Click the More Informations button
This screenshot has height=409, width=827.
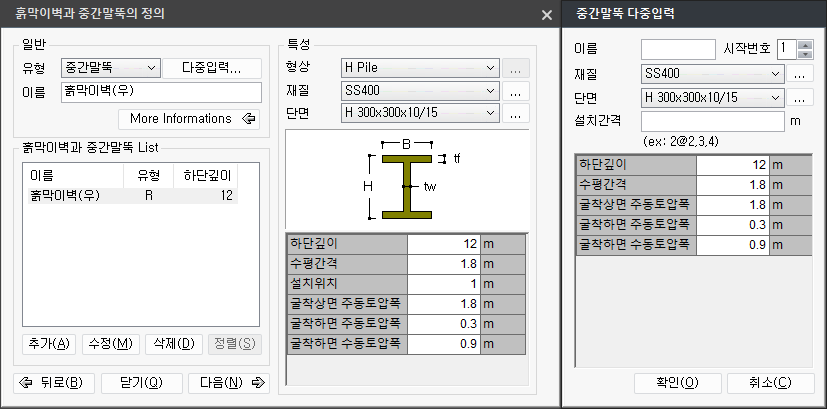[x=189, y=119]
